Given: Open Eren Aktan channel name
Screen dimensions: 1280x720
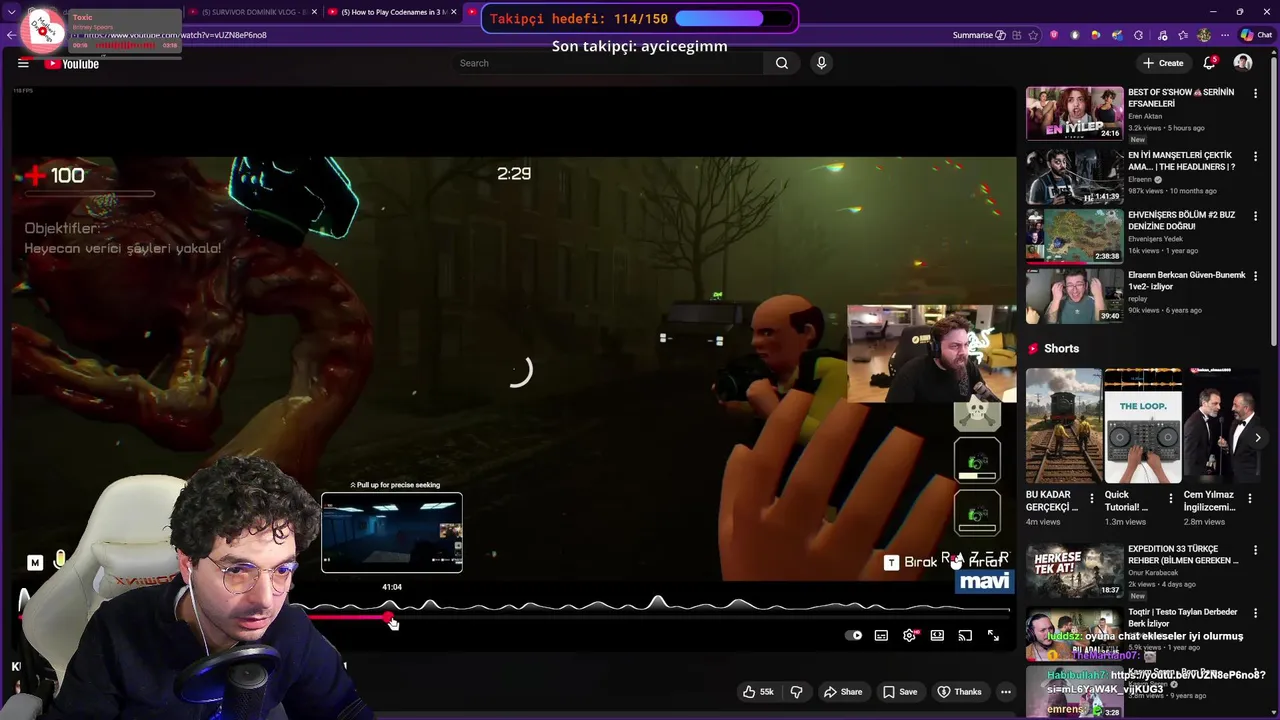Looking at the screenshot, I should click(x=1145, y=116).
